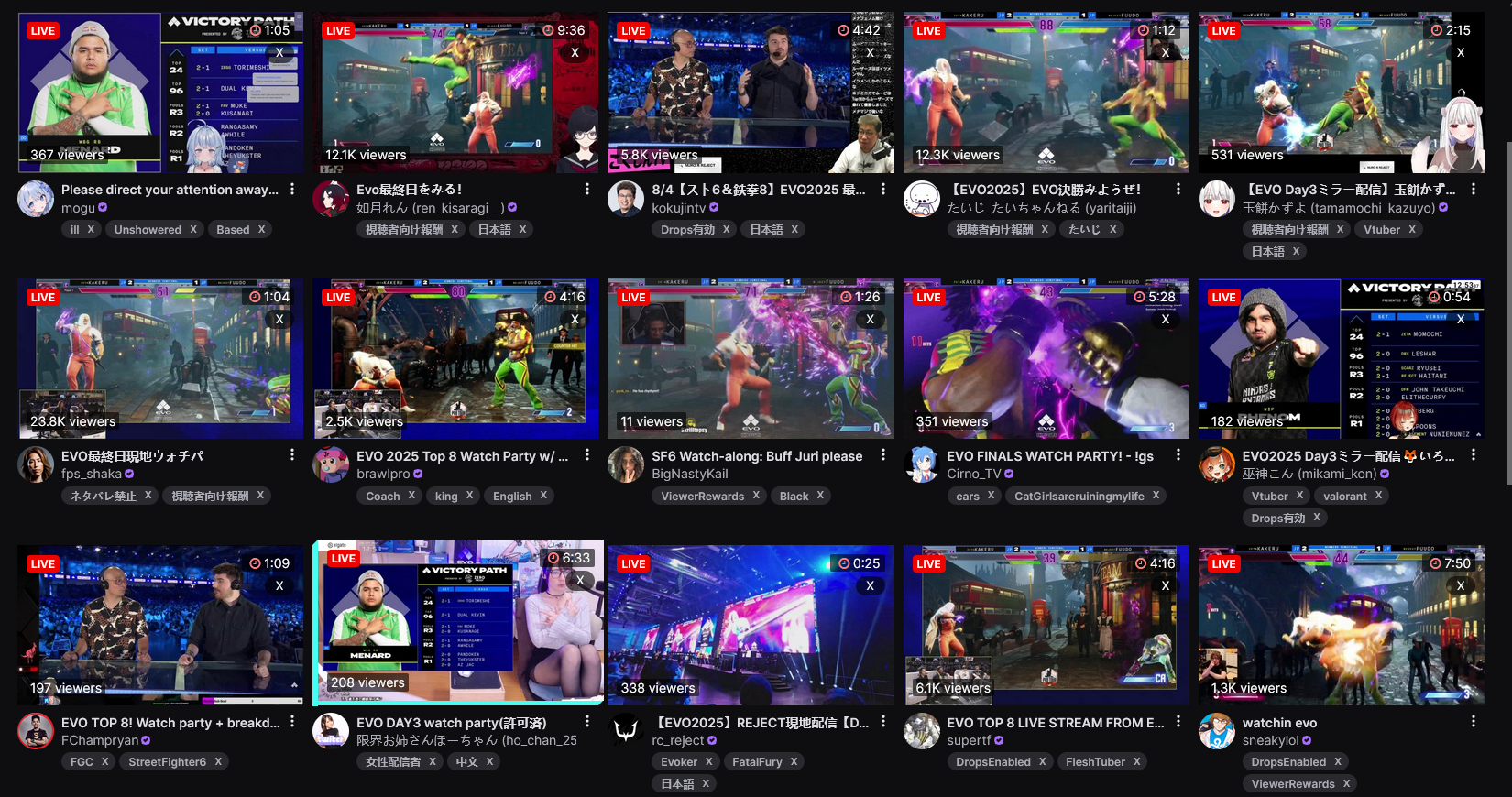The width and height of the screenshot is (1512, 797).
Task: Open the more options menu on sneakylol's stream
Action: point(1474,723)
